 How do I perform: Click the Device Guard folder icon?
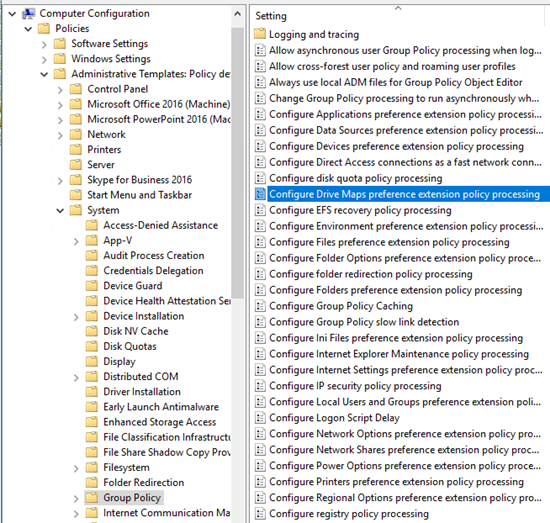pyautogui.click(x=92, y=286)
